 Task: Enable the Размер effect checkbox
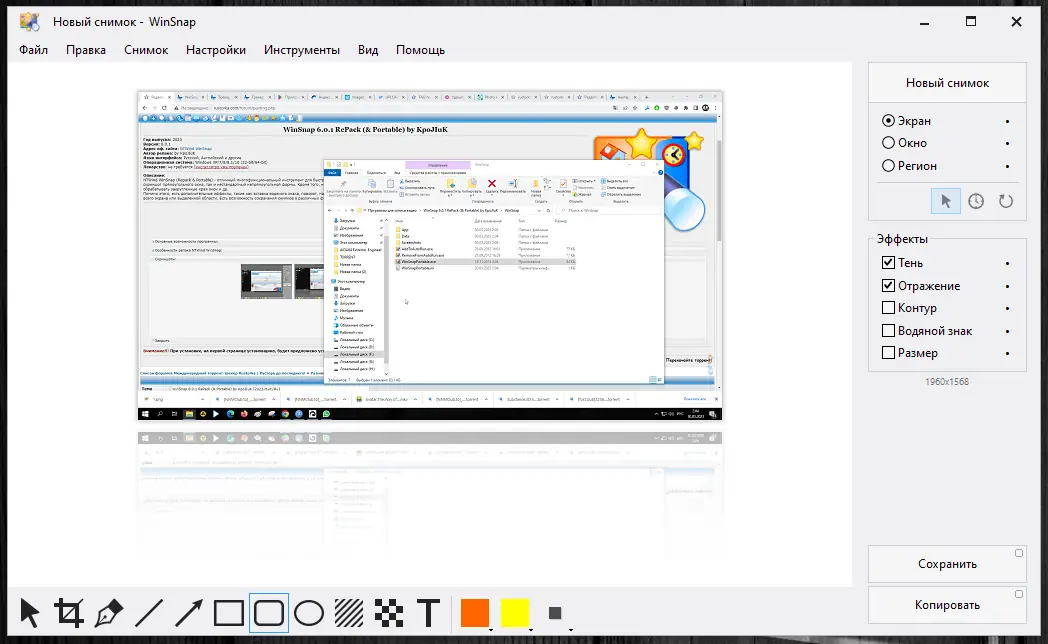(x=888, y=353)
